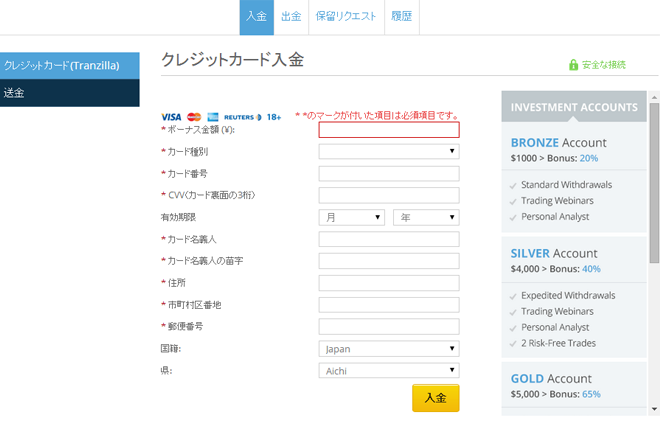Open the カード種別 card type dropdown

coord(388,152)
